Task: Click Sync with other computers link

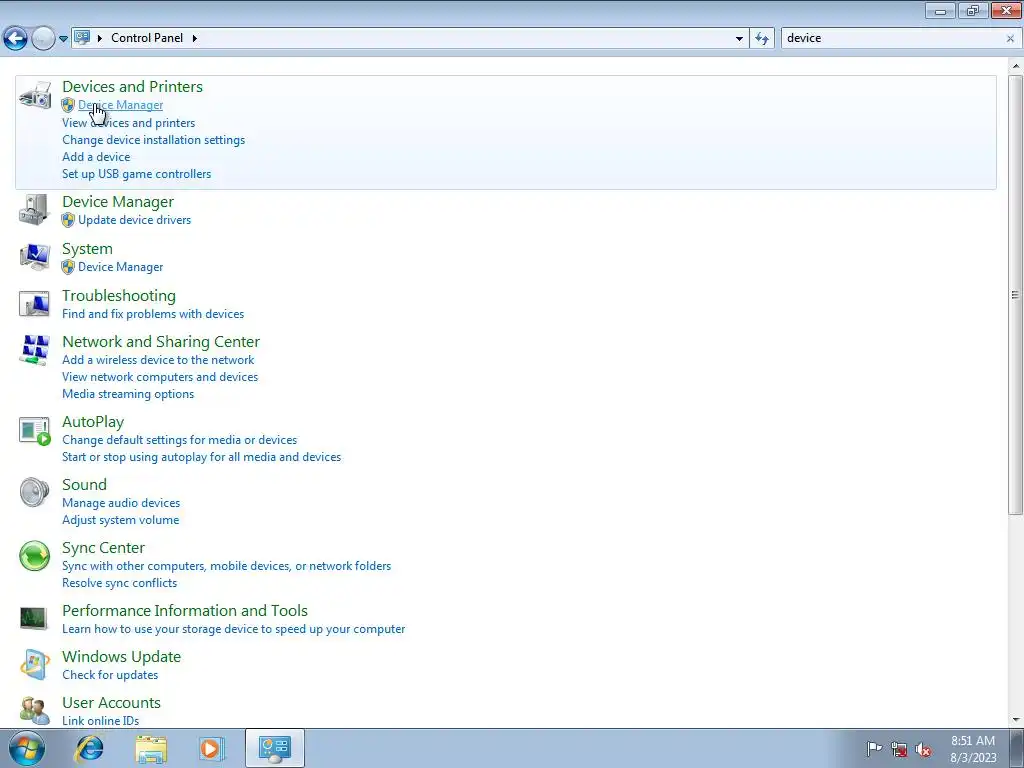Action: click(227, 566)
